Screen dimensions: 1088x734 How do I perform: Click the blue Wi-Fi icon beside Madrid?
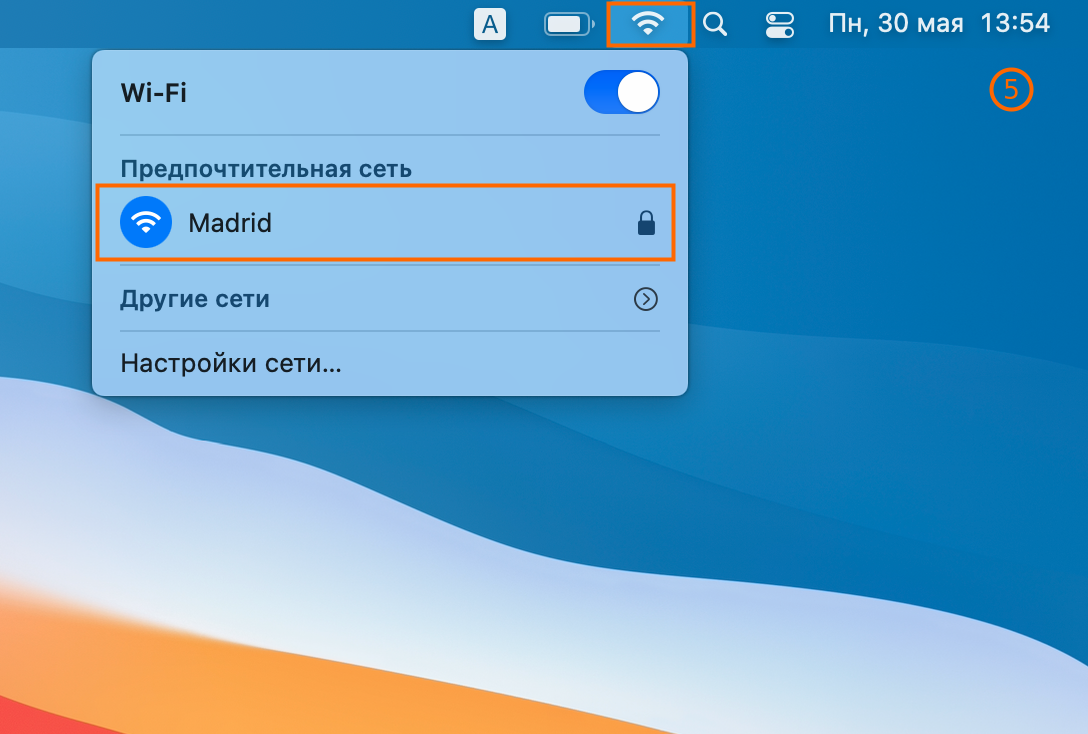pyautogui.click(x=146, y=222)
